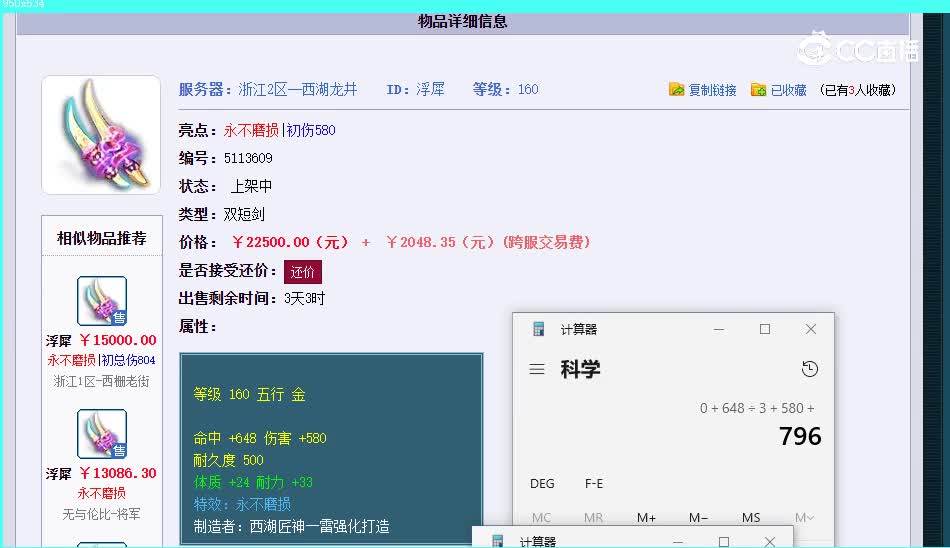950x548 pixels.
Task: Expand the M memory dropdown list
Action: (804, 518)
